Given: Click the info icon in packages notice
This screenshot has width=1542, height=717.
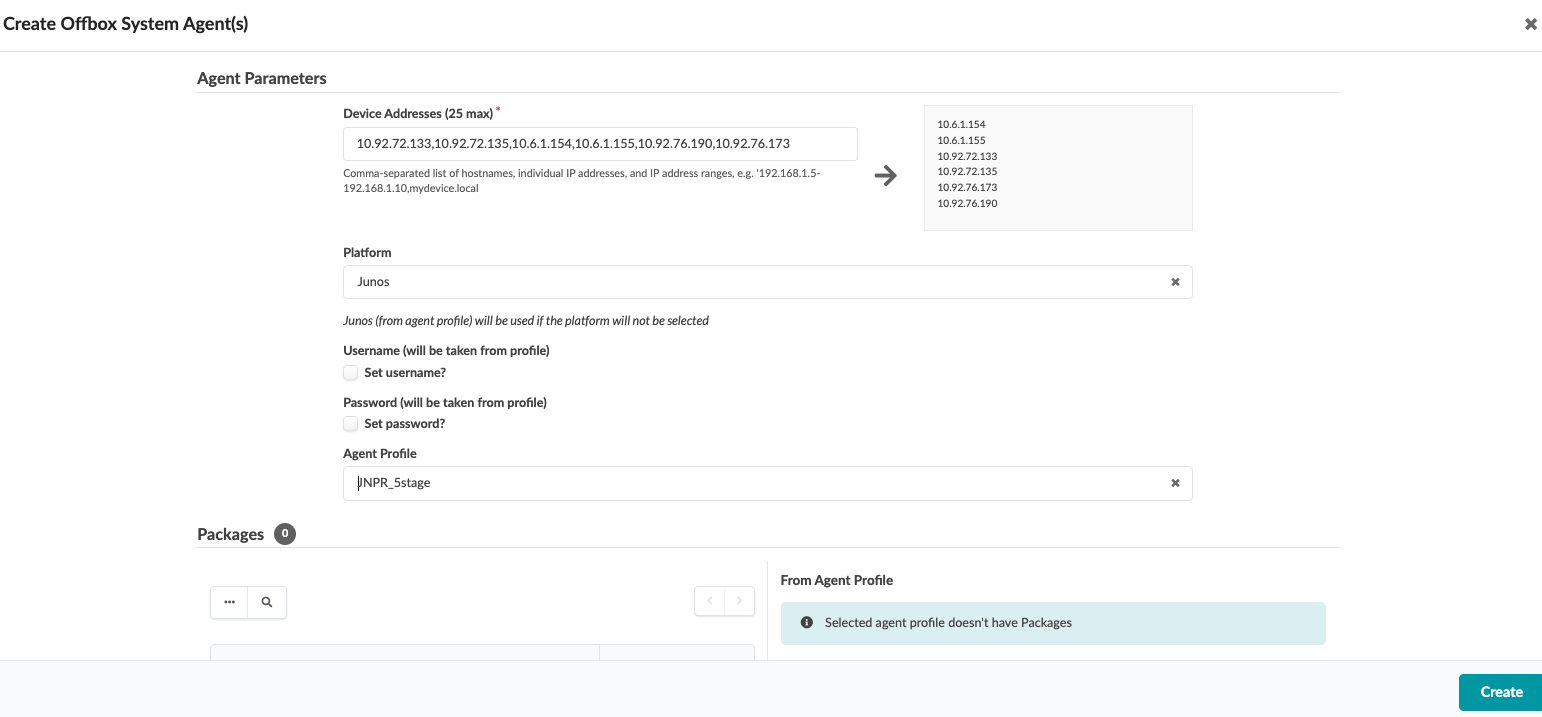Looking at the screenshot, I should [807, 623].
